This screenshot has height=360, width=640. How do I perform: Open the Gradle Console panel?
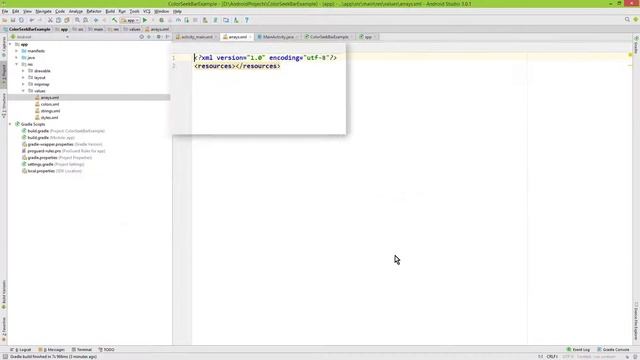[x=613, y=350]
